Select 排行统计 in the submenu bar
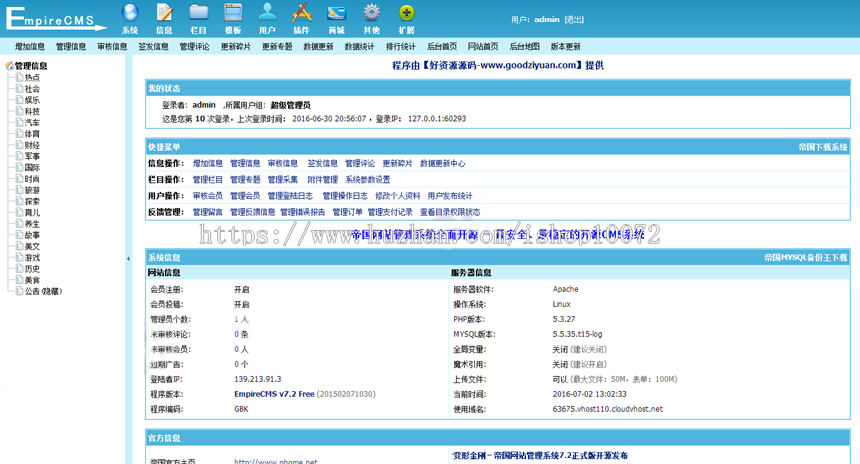Screen dimensions: 860x464 tap(400, 47)
